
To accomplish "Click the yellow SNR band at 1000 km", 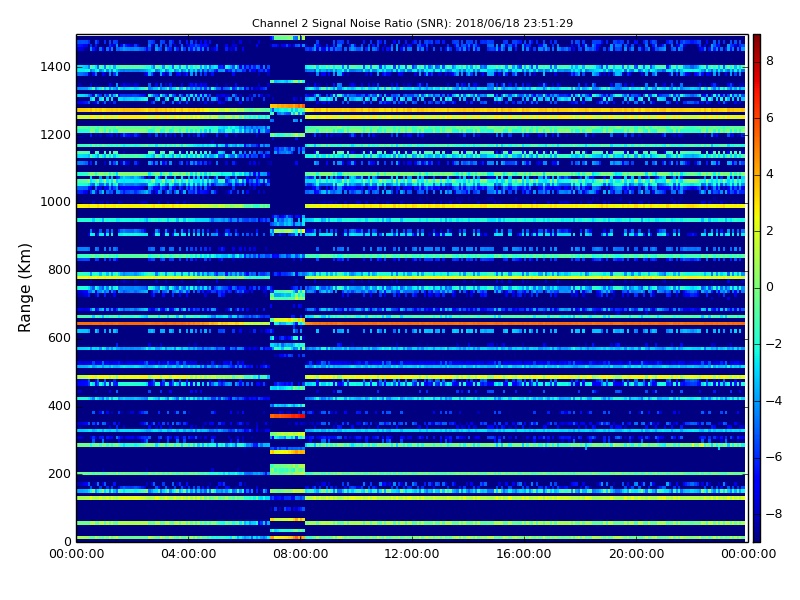I will pos(411,206).
